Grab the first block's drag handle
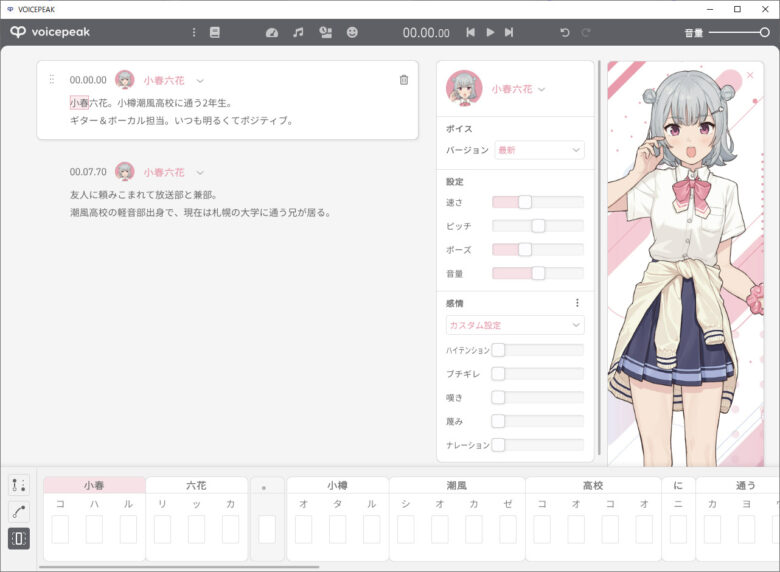780x572 pixels. point(52,80)
